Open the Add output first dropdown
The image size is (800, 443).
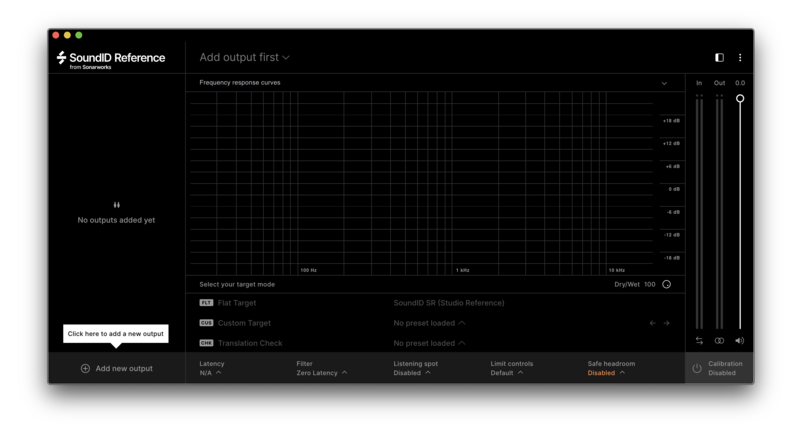[x=244, y=58]
